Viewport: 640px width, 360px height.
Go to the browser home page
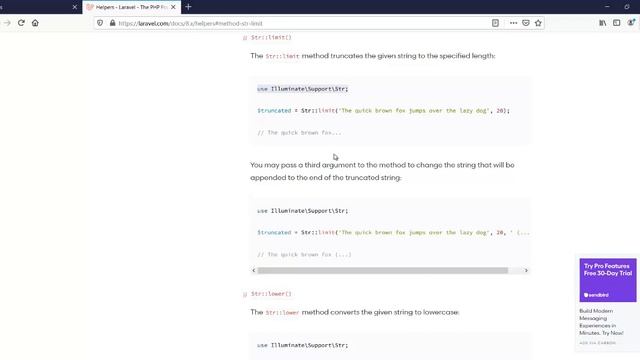tap(35, 23)
